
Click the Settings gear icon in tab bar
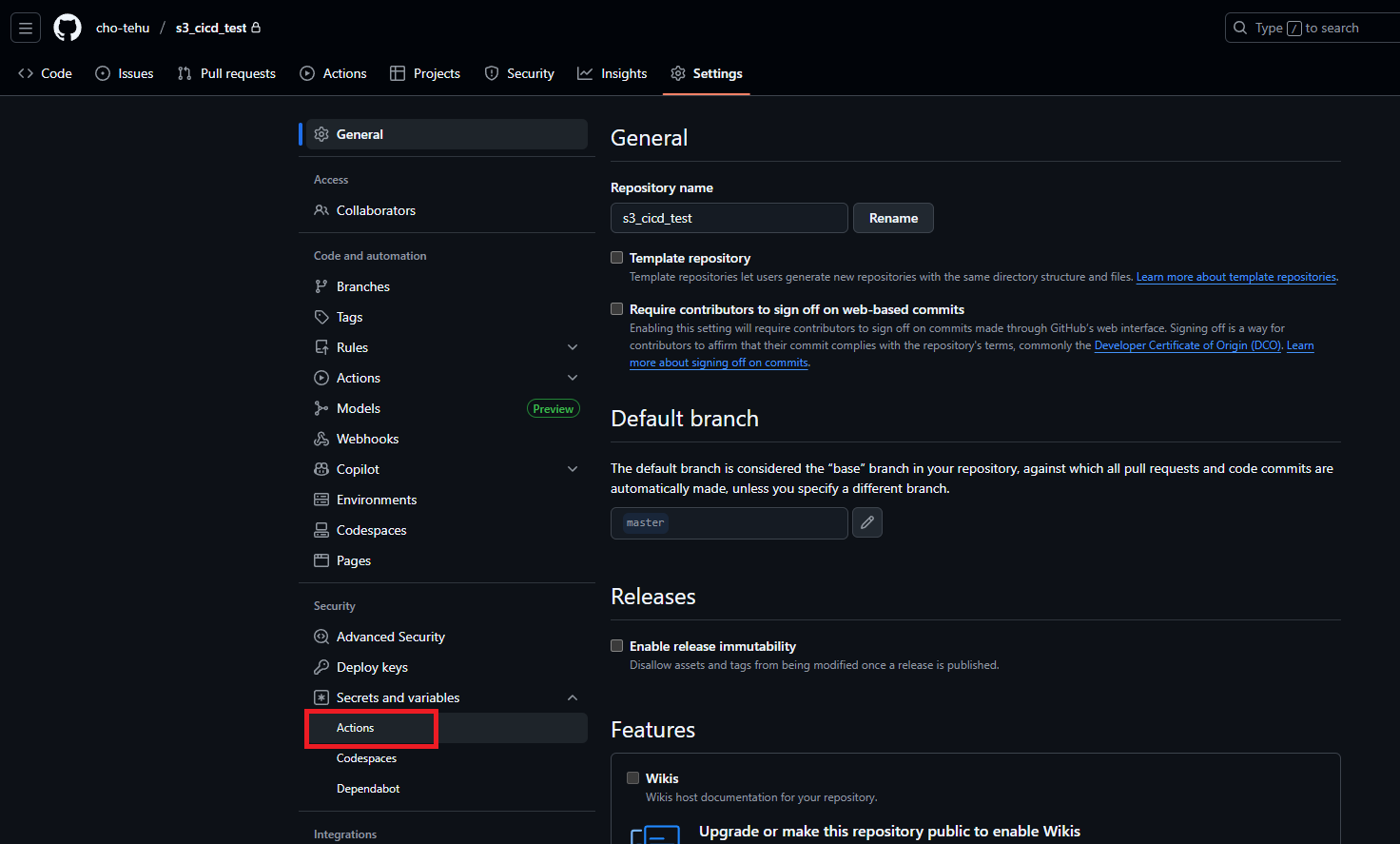[x=678, y=73]
